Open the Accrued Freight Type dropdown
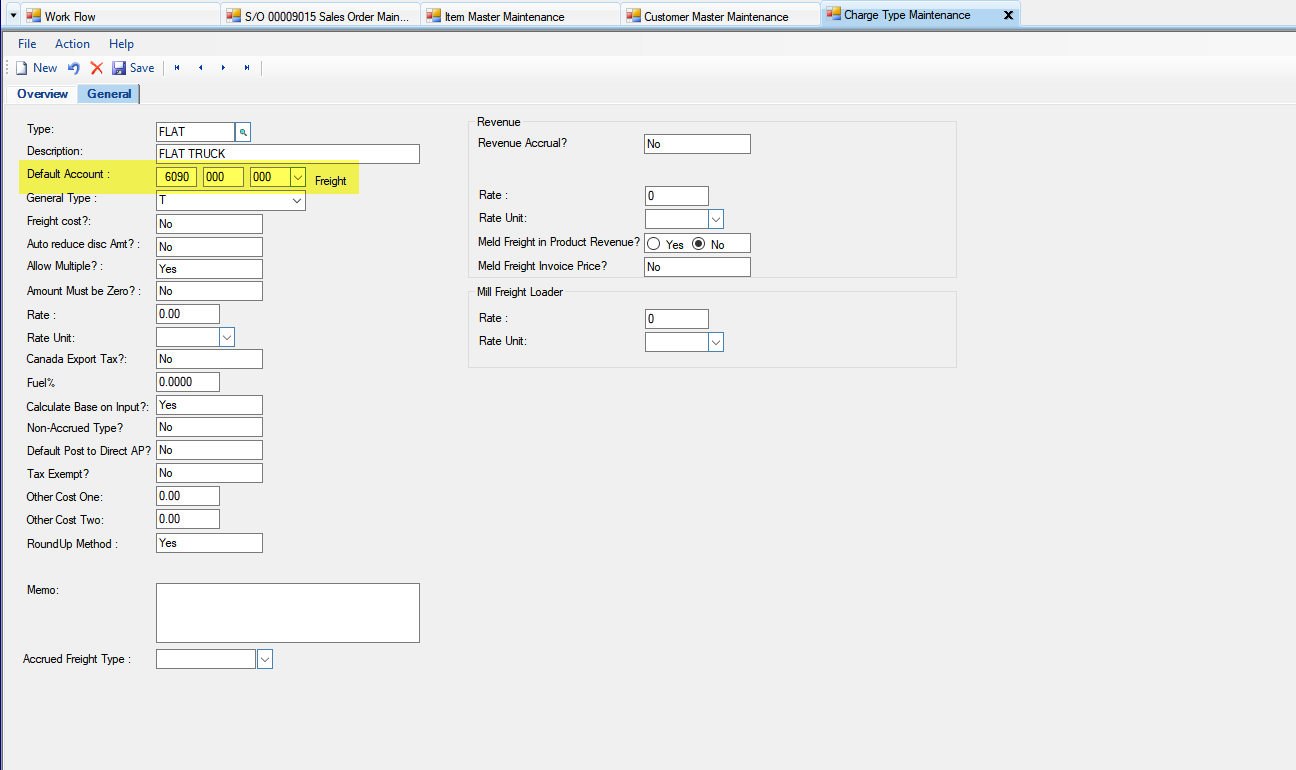The height and width of the screenshot is (770, 1296). pyautogui.click(x=264, y=658)
